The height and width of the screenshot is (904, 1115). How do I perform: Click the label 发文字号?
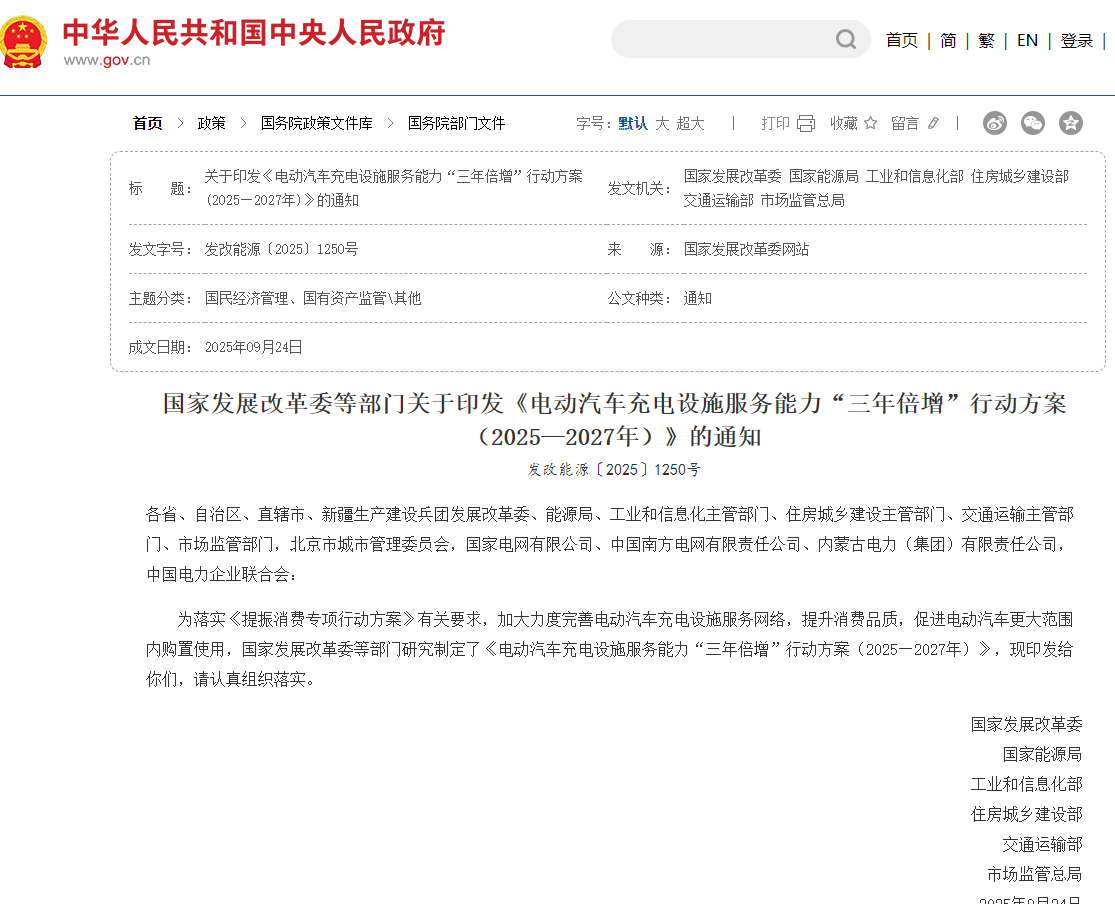click(160, 249)
